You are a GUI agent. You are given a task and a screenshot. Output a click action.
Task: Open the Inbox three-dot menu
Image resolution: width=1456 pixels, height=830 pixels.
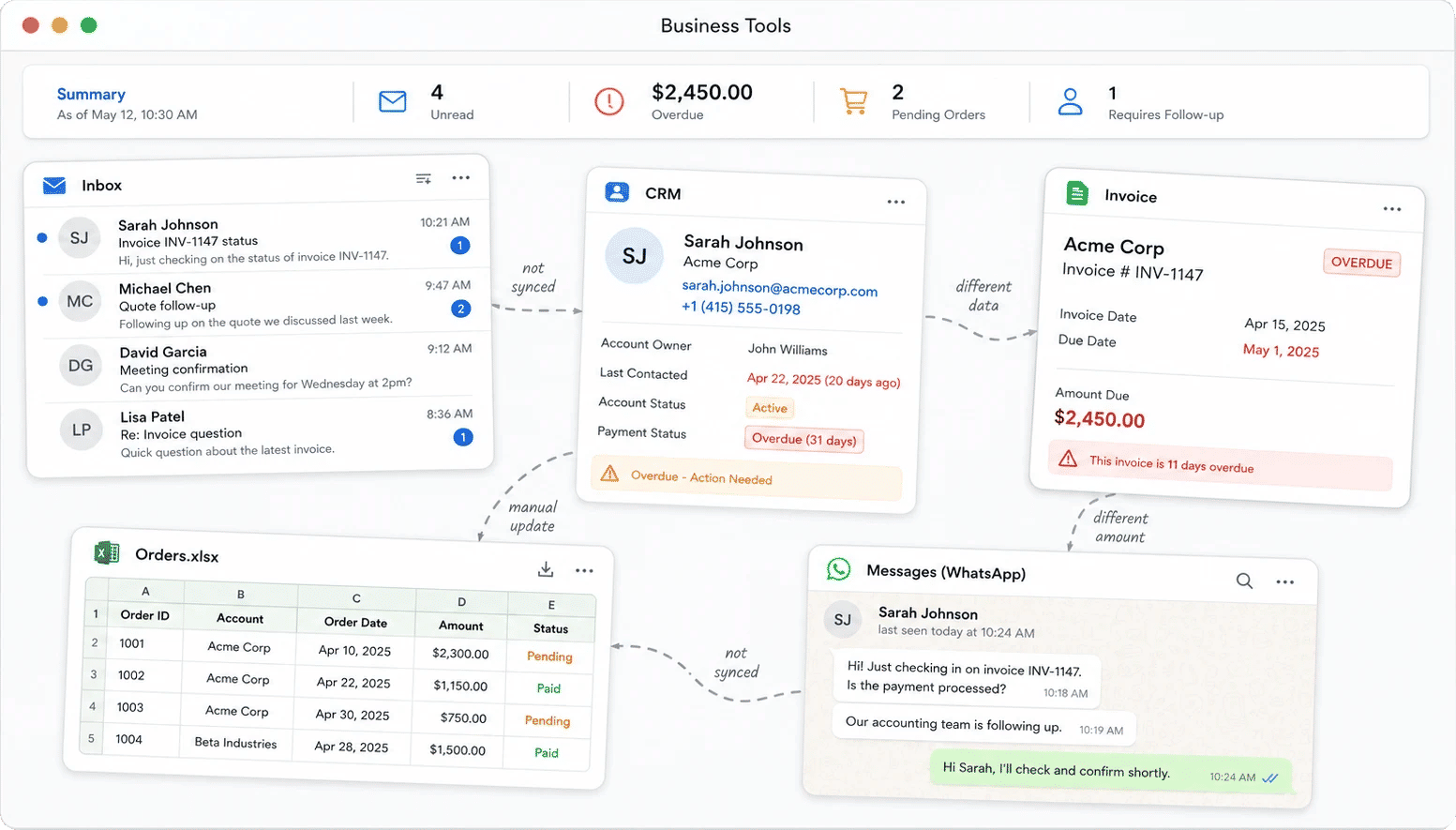[x=461, y=177]
